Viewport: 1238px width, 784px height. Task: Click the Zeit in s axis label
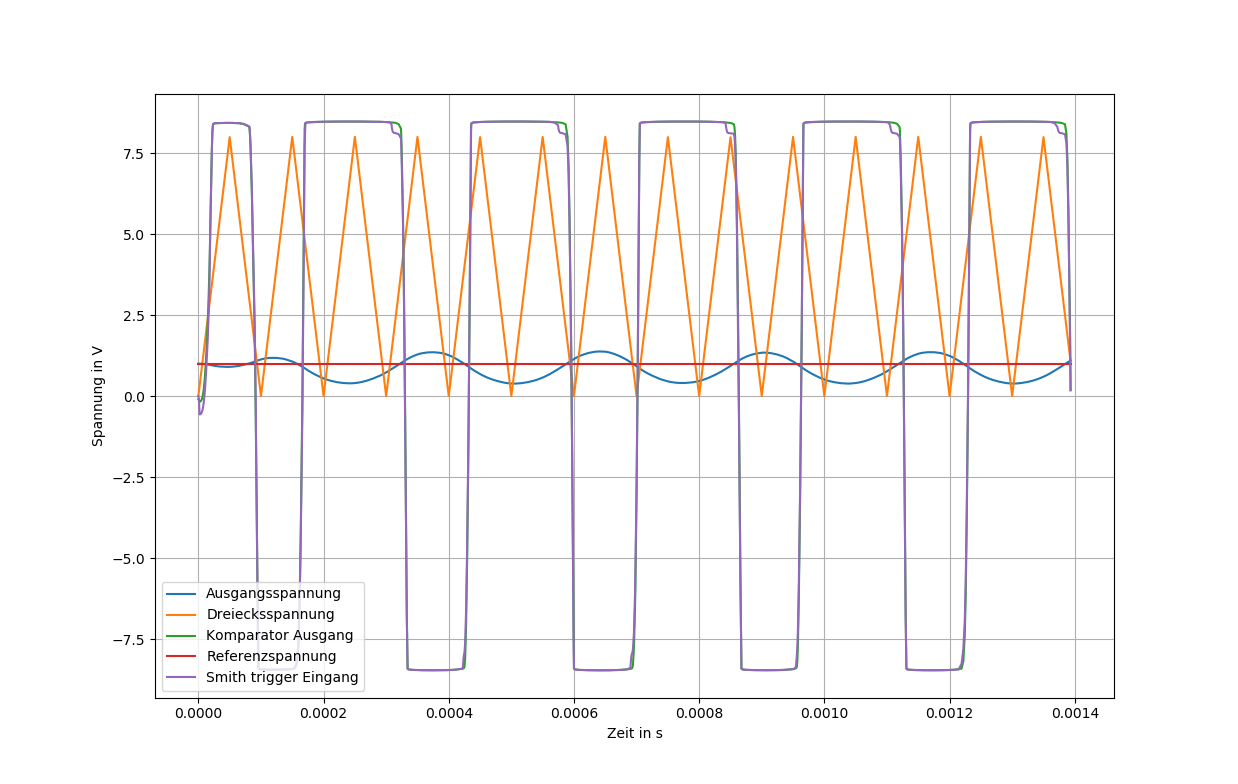click(635, 733)
